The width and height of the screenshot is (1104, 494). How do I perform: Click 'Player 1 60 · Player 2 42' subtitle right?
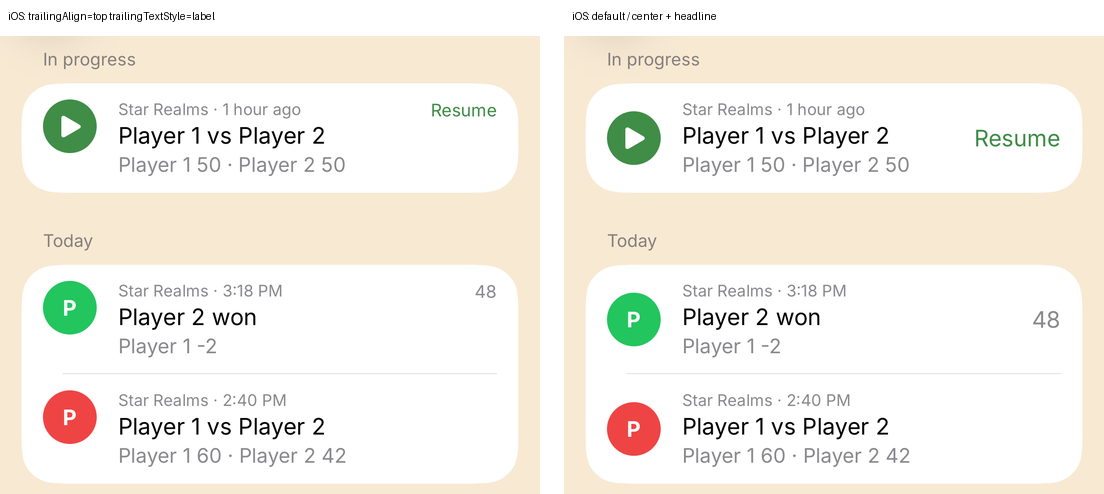(796, 456)
